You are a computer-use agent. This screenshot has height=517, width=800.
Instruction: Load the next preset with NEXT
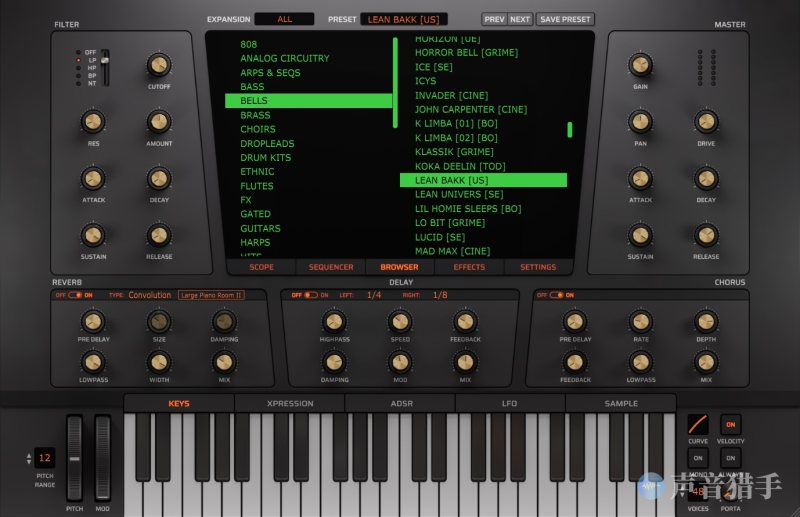pyautogui.click(x=520, y=19)
